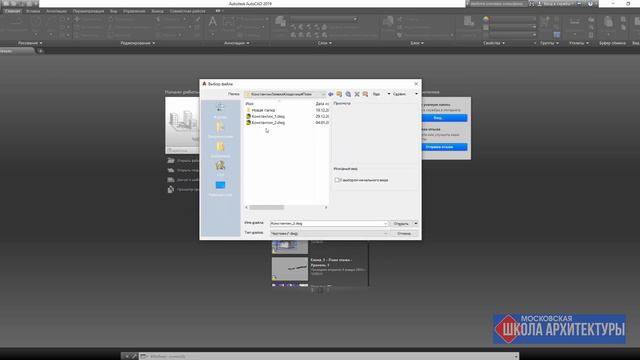Click the layer properties icon in Слои panel
Image resolution: width=640 pixels, height=360 pixels.
click(x=280, y=21)
